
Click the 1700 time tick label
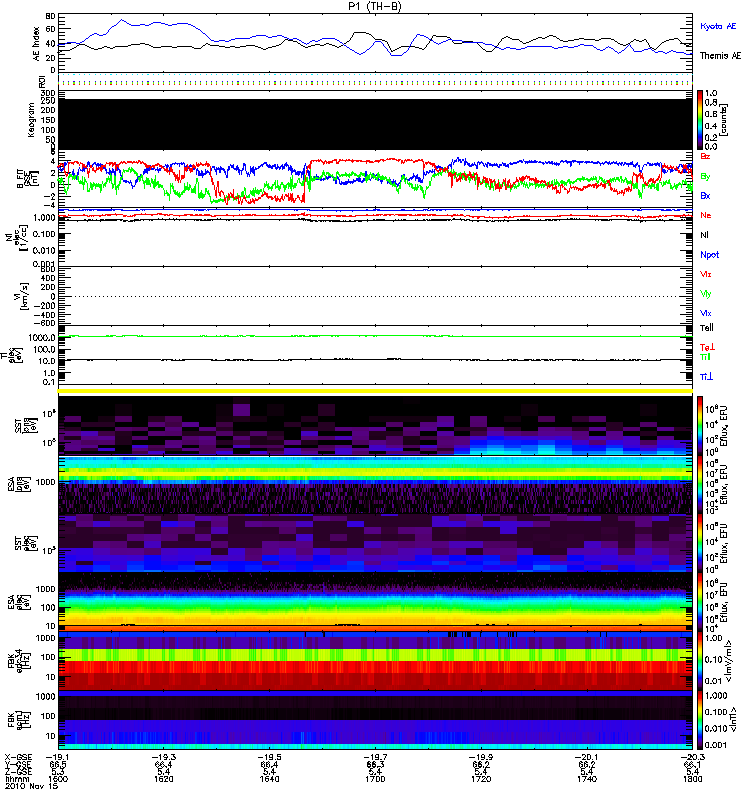click(375, 779)
